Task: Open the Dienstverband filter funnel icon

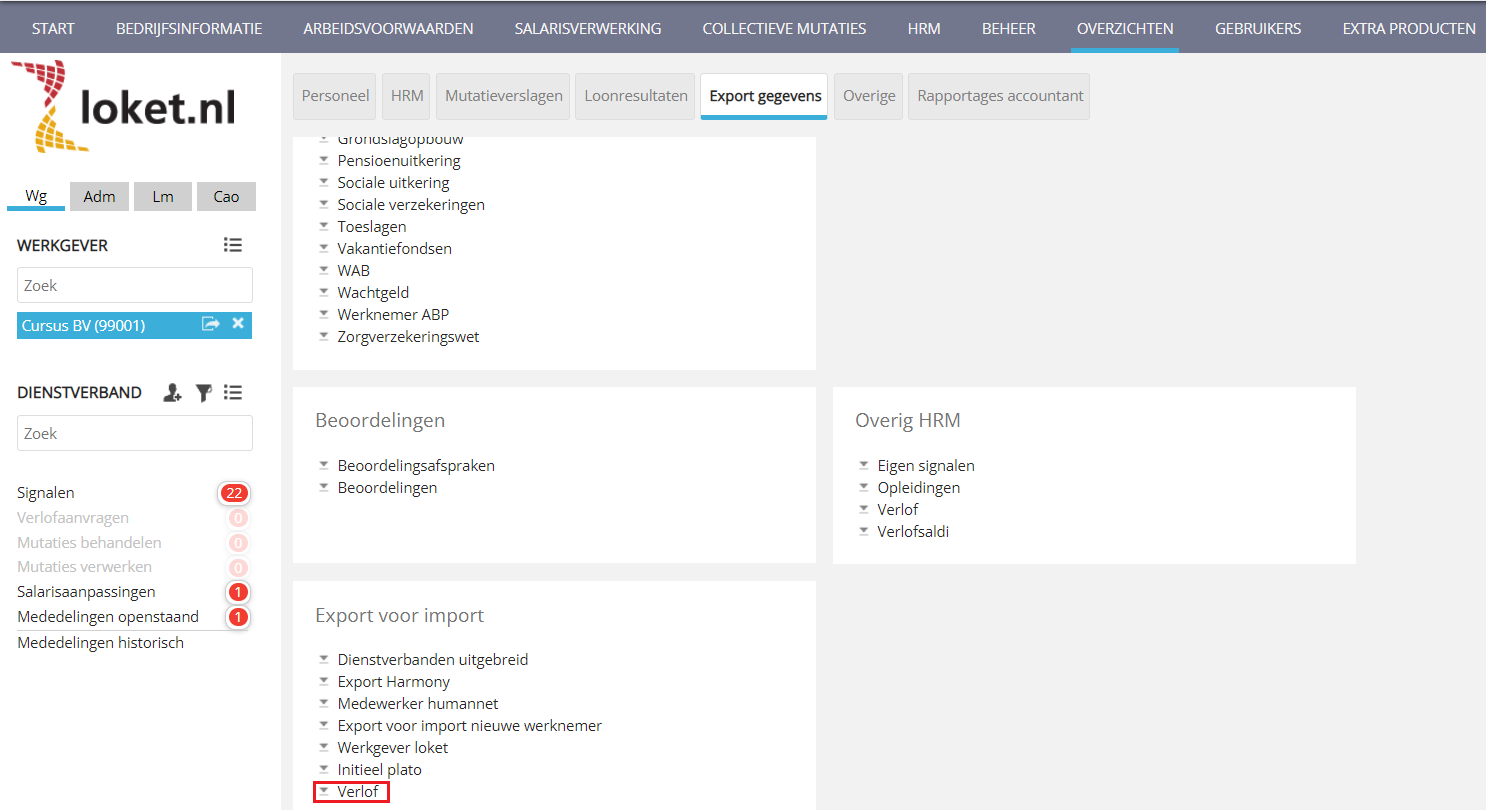Action: [x=203, y=393]
